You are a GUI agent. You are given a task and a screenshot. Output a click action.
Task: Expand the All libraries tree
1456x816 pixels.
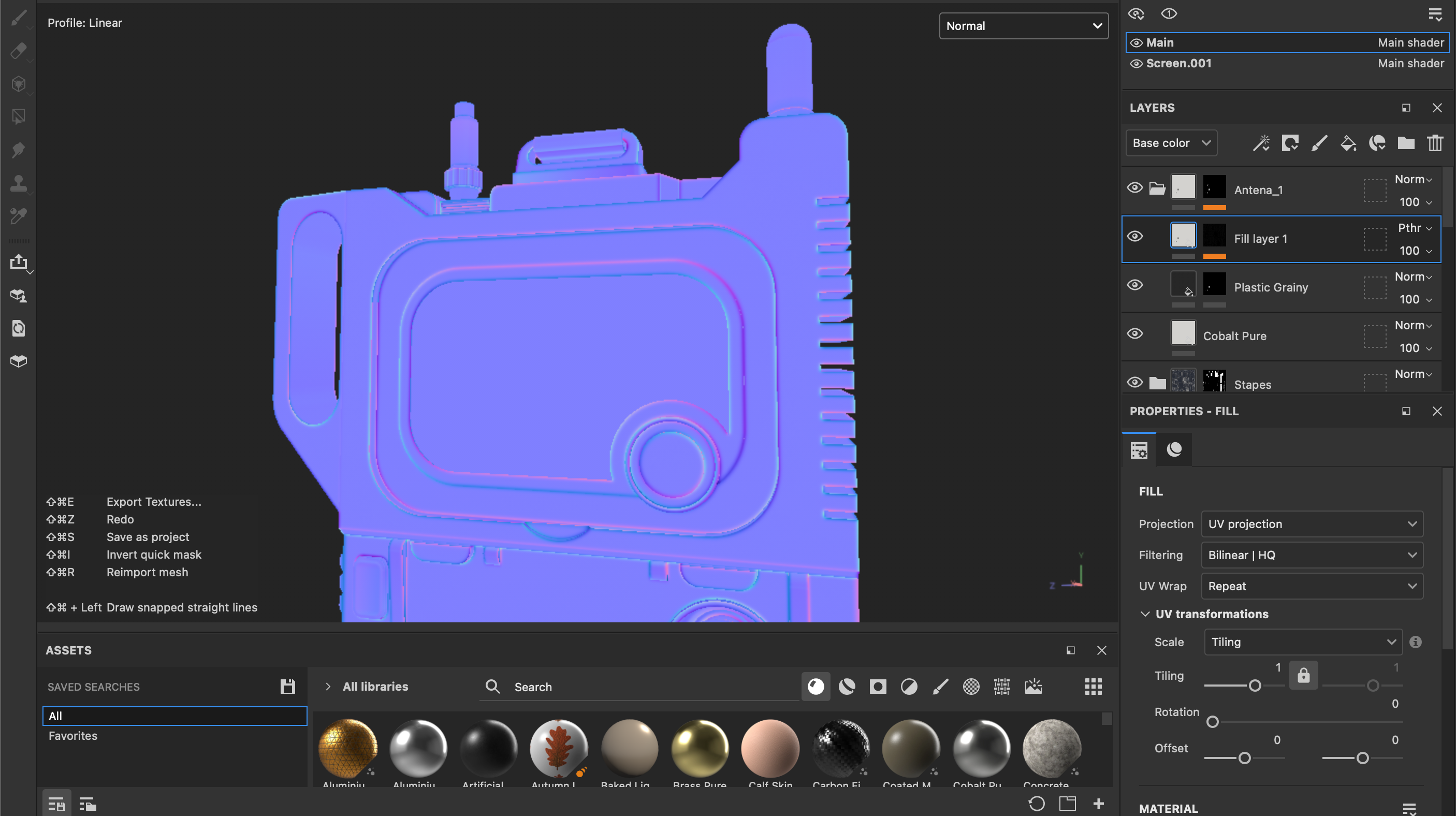tap(328, 687)
